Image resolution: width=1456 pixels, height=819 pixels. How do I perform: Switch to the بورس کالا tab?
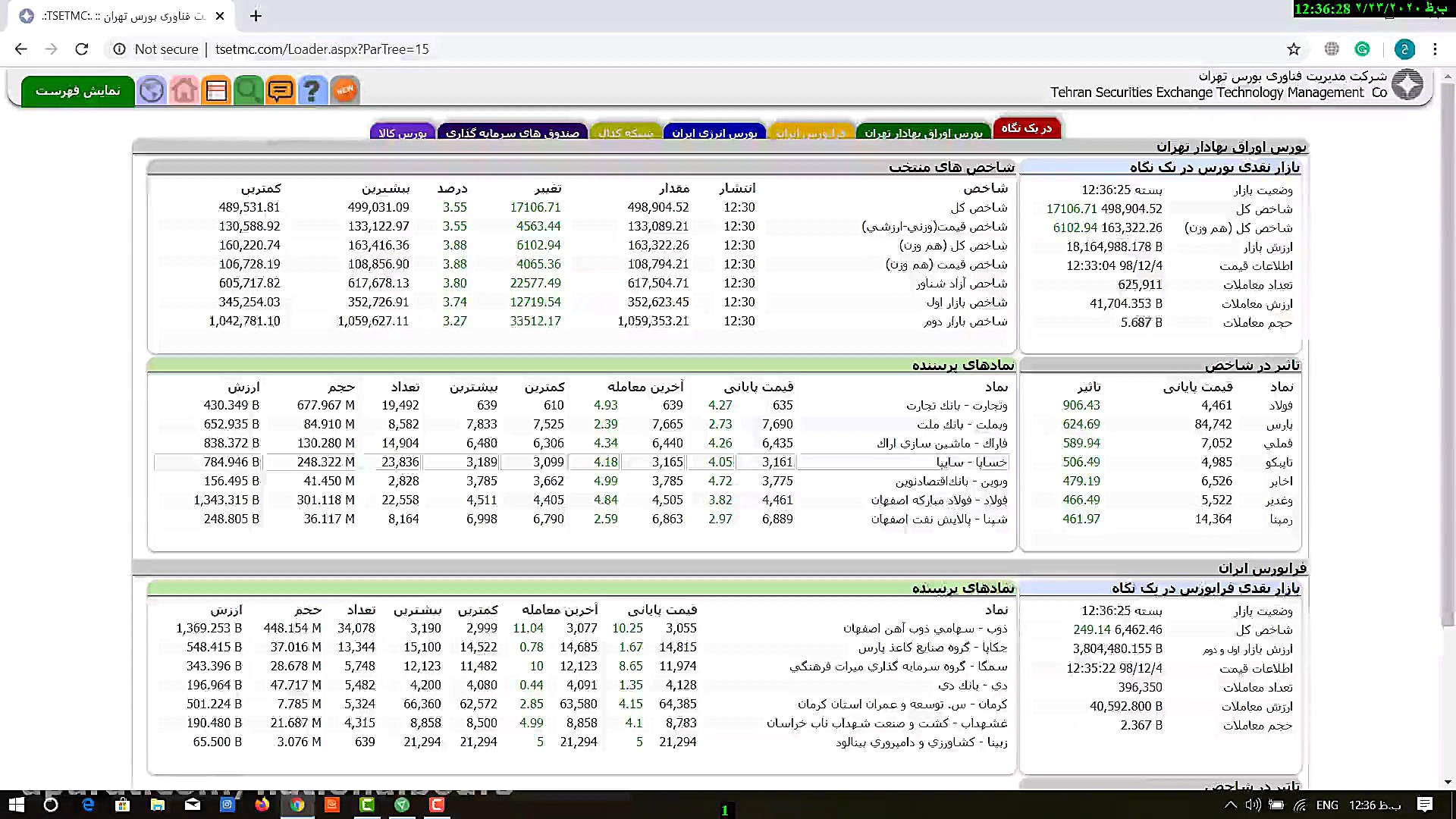point(403,131)
